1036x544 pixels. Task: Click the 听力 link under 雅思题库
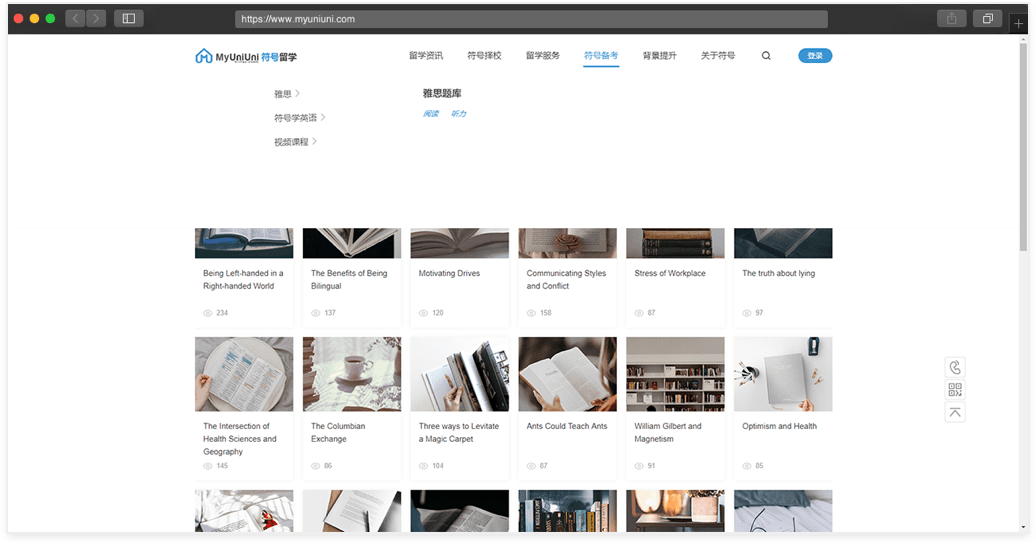click(x=459, y=114)
